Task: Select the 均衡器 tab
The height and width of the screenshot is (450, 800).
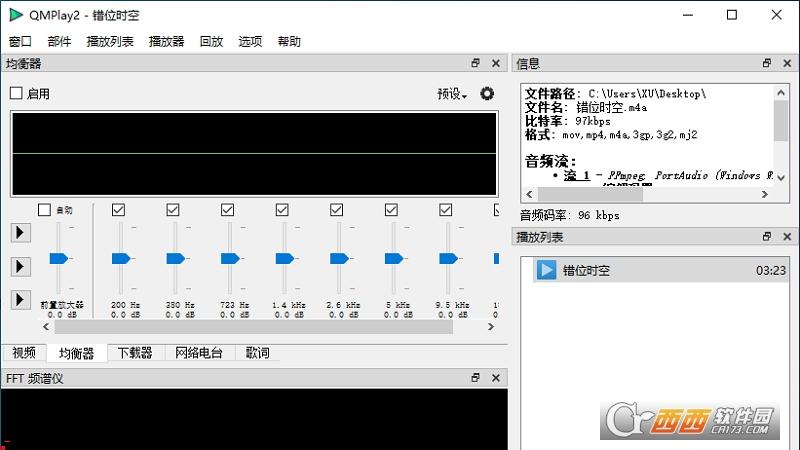Action: [x=77, y=353]
